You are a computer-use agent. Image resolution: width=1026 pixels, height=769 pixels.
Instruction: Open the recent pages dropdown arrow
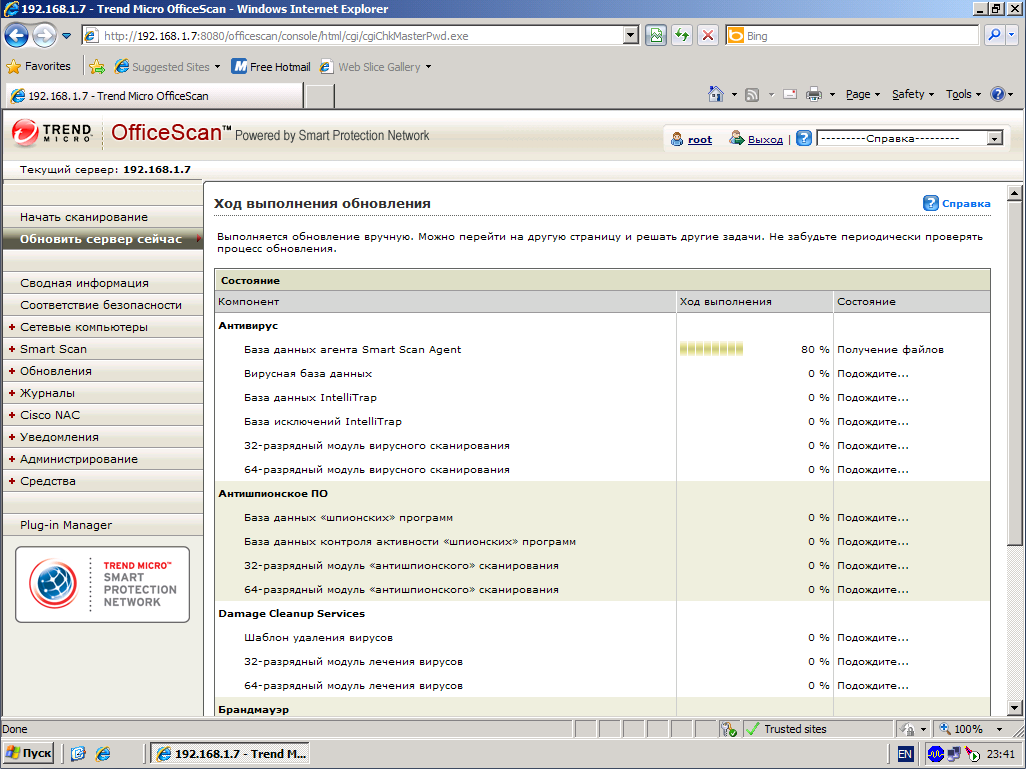click(x=67, y=36)
